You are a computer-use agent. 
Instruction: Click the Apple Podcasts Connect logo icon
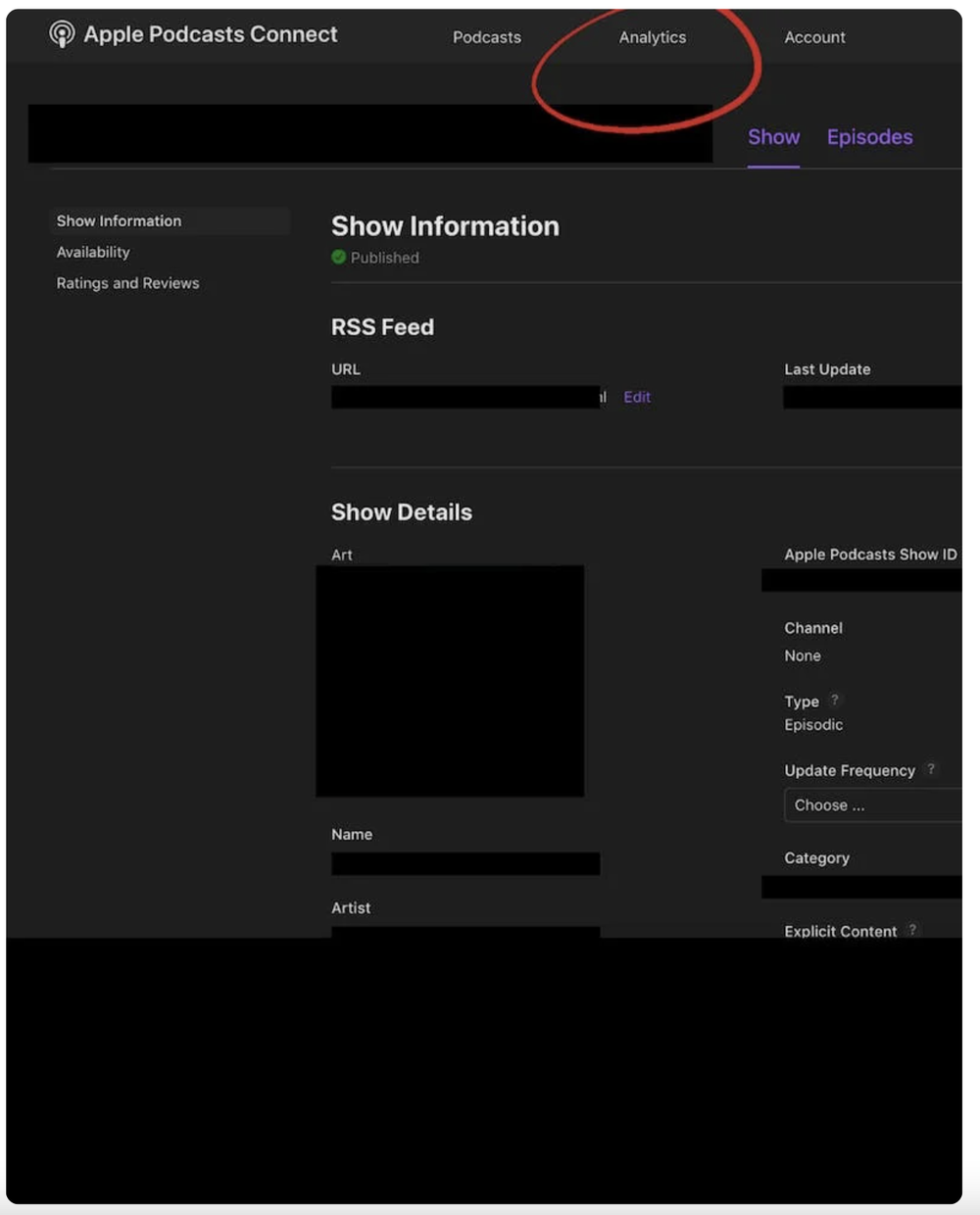coord(62,34)
